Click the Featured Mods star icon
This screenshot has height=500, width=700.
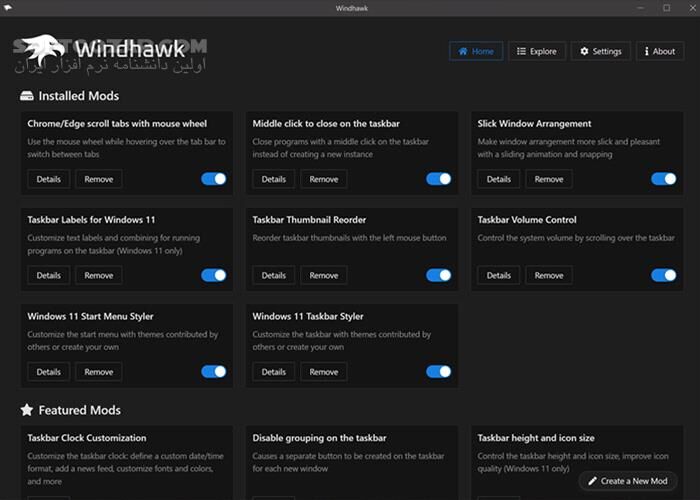point(27,410)
